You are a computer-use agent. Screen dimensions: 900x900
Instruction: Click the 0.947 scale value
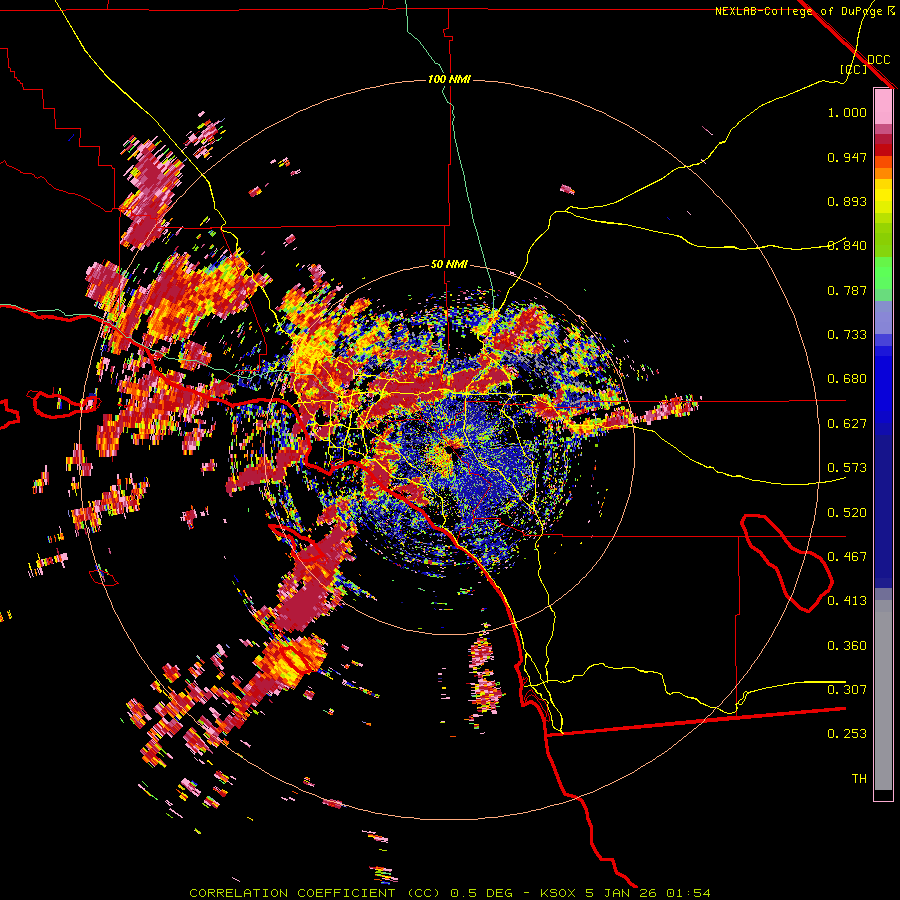[847, 157]
